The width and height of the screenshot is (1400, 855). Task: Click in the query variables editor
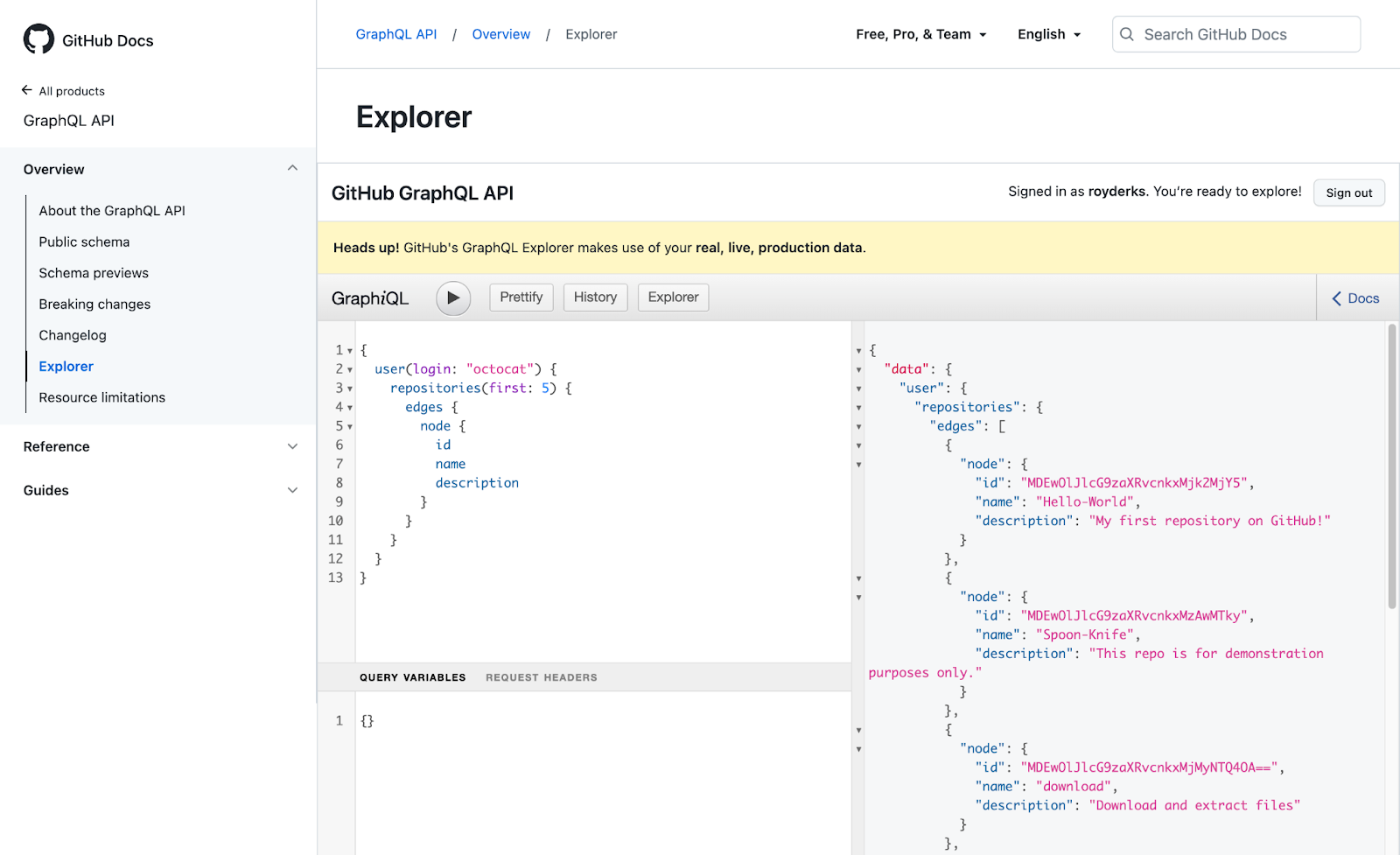click(604, 773)
